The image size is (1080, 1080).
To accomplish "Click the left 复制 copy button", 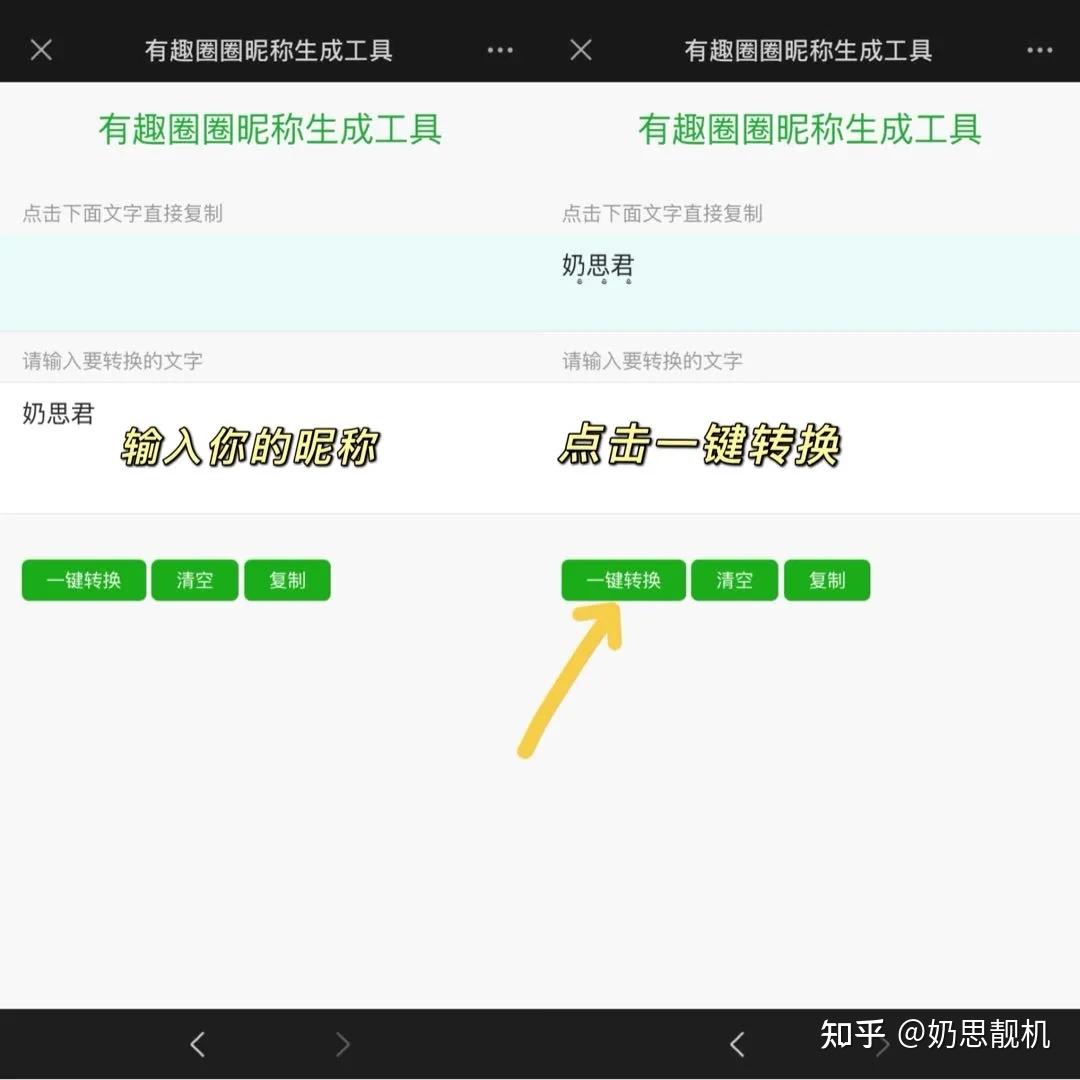I will pyautogui.click(x=287, y=580).
